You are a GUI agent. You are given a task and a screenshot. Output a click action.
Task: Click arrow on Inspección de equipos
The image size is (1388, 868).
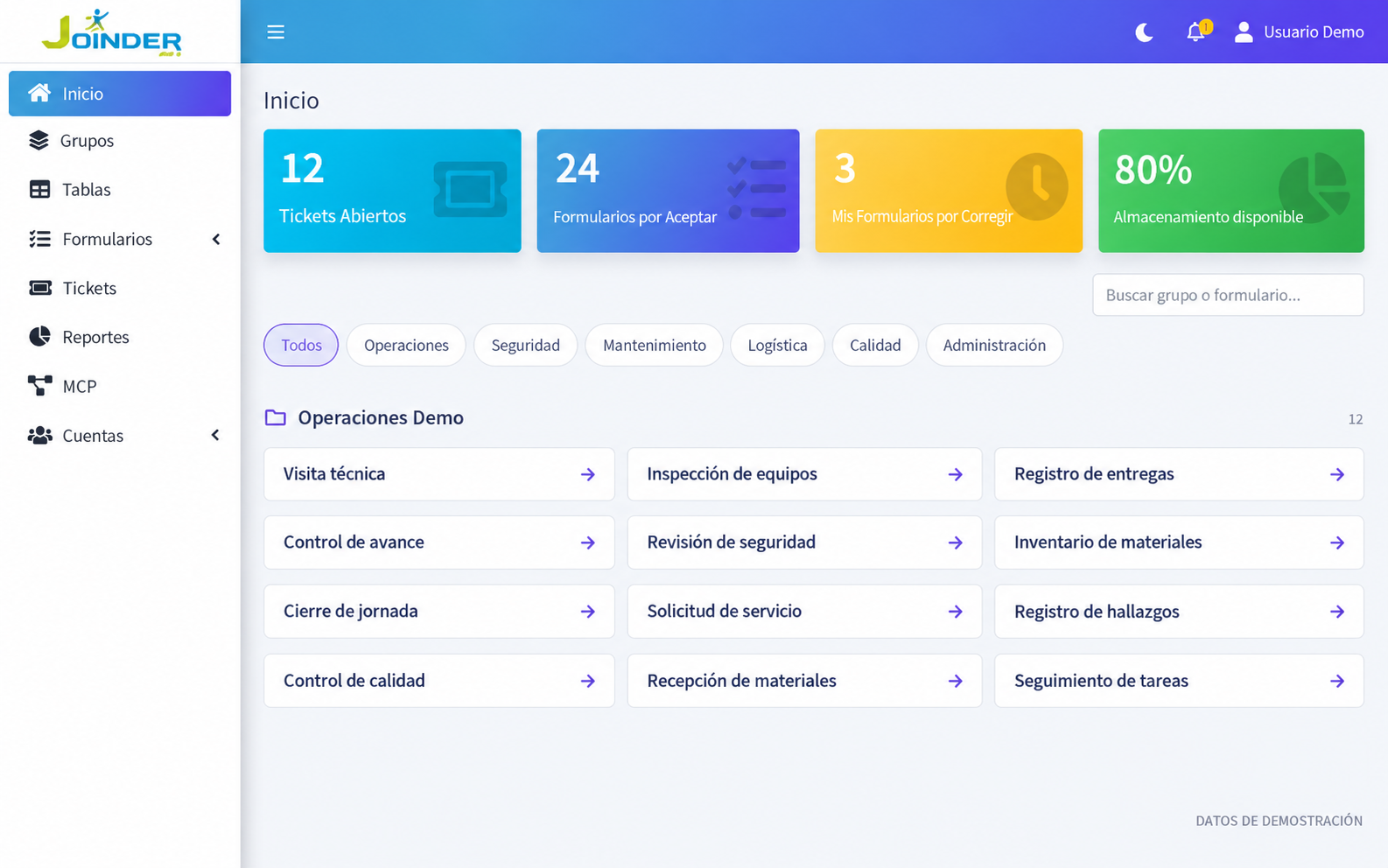956,474
